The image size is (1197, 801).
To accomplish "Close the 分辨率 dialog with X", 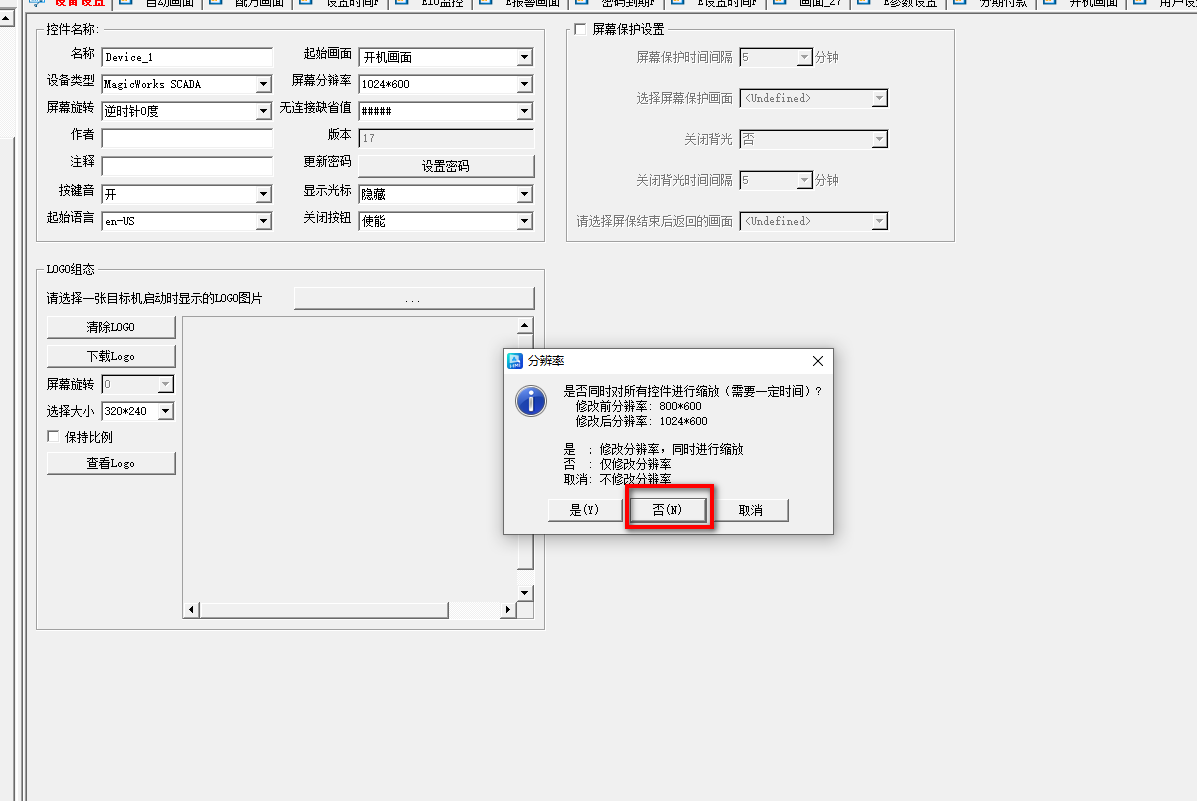I will pos(818,360).
